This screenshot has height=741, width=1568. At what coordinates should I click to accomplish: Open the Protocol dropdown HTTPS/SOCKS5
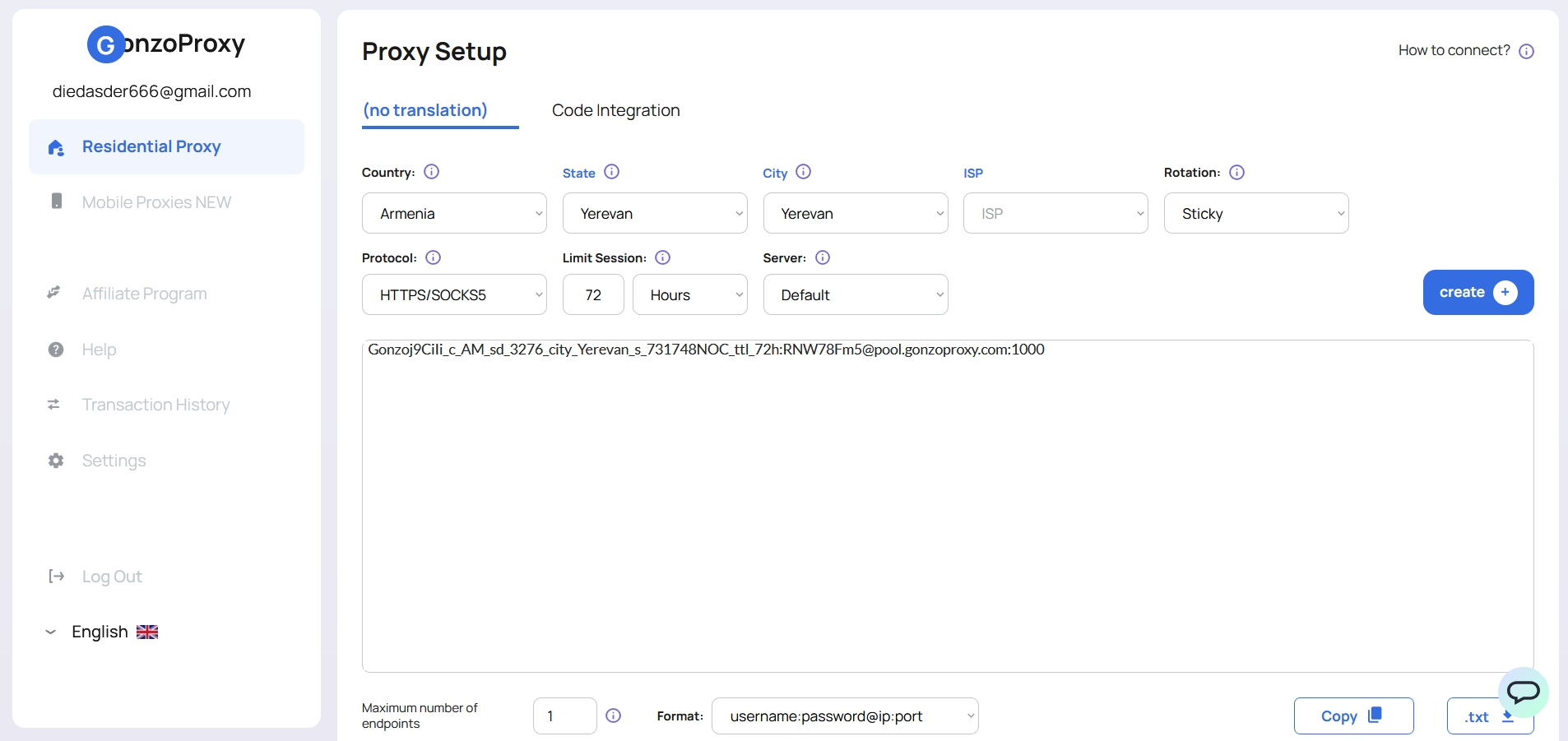[454, 295]
